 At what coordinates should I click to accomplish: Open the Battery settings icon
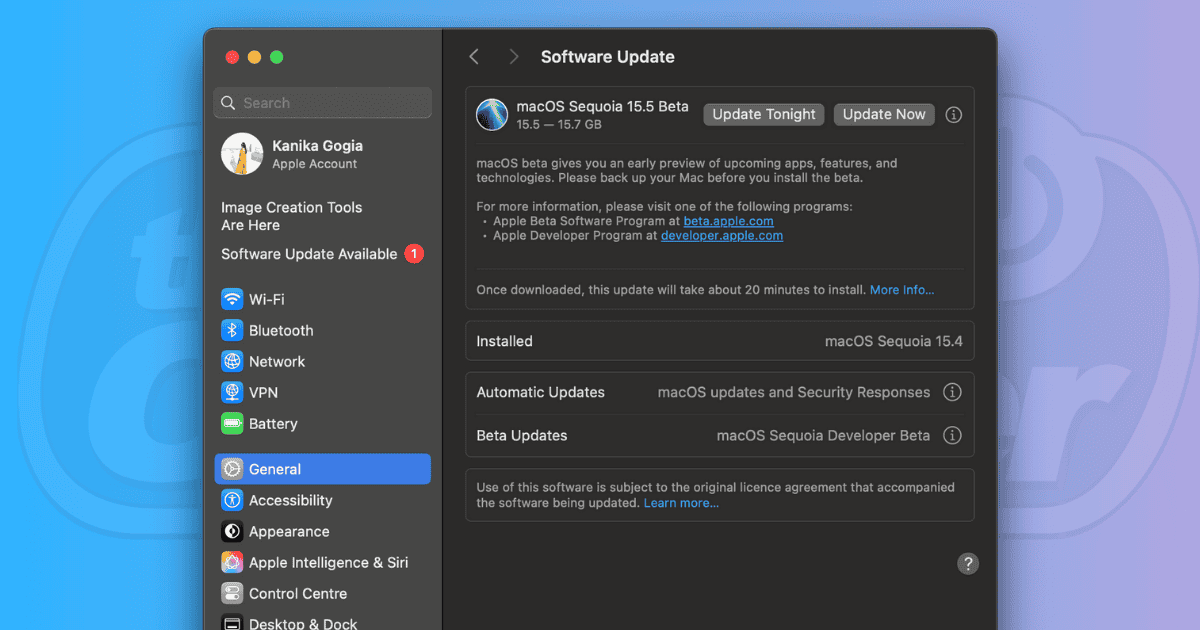[x=232, y=423]
